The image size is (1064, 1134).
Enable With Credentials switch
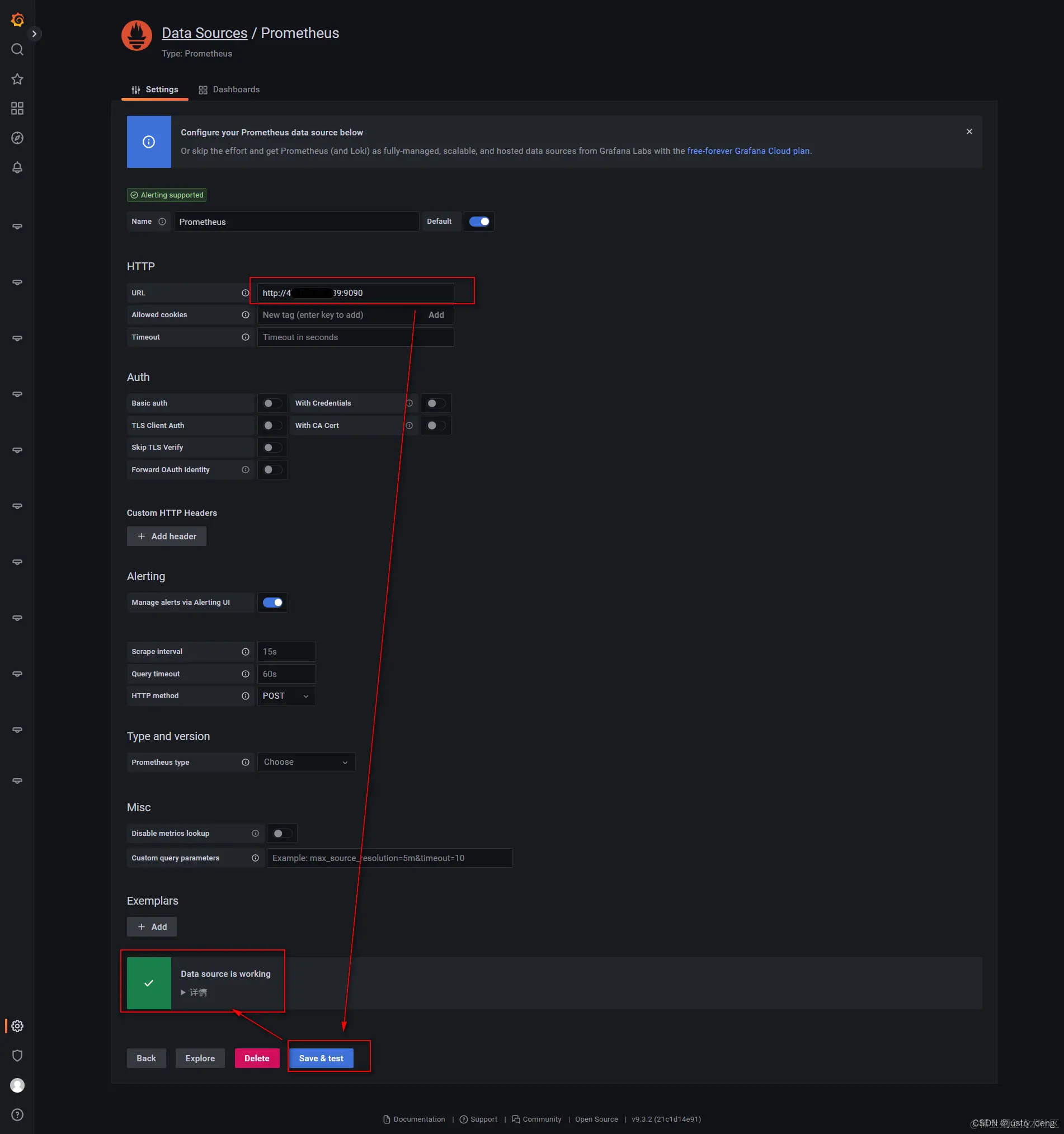[436, 403]
